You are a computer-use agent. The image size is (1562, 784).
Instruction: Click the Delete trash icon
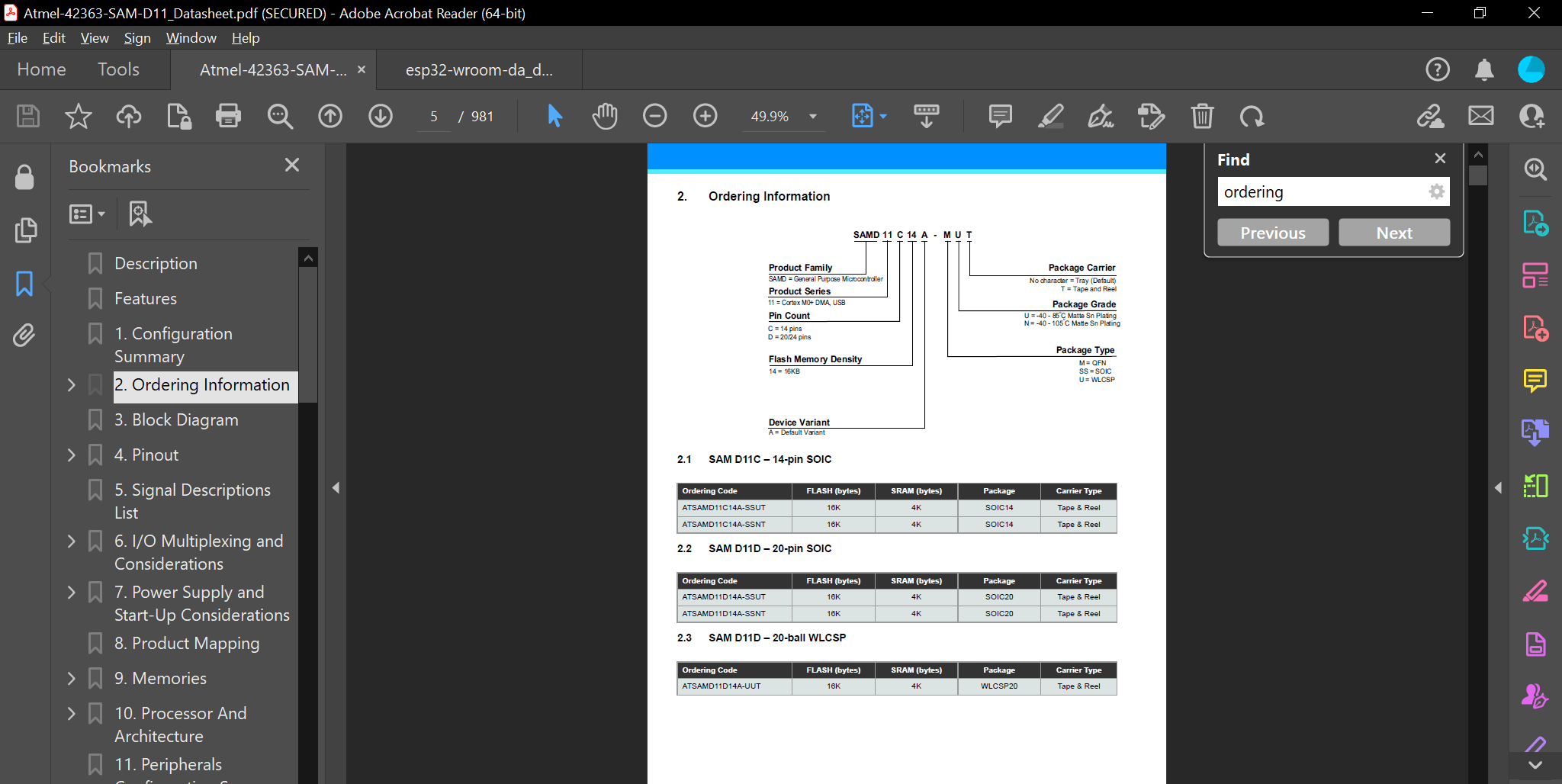(1202, 116)
